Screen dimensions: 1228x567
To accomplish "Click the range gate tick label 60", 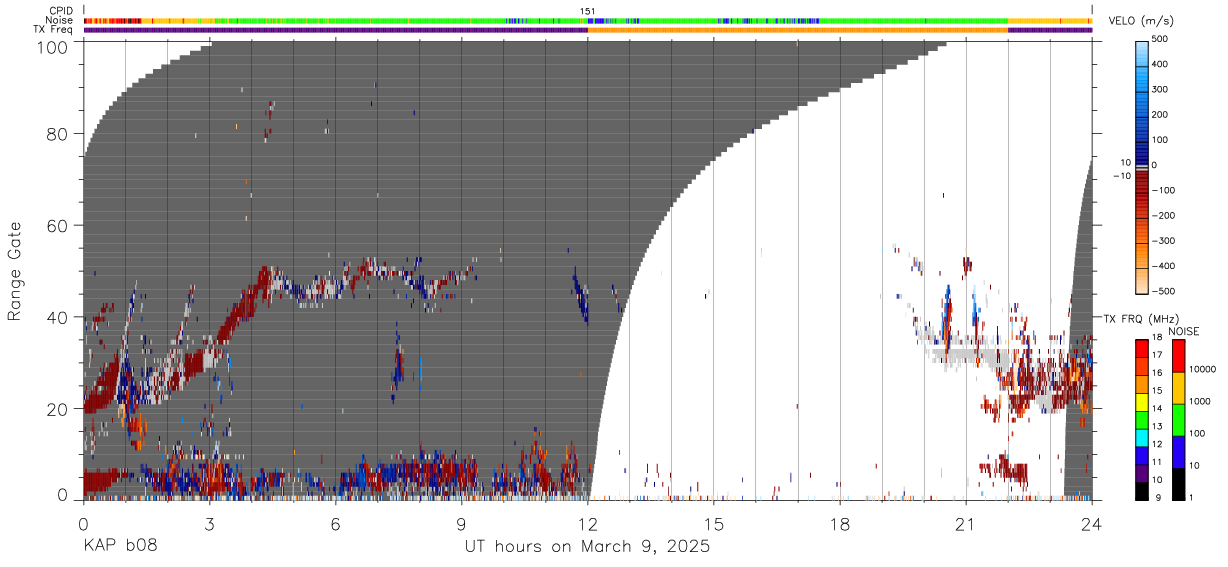I will [58, 226].
